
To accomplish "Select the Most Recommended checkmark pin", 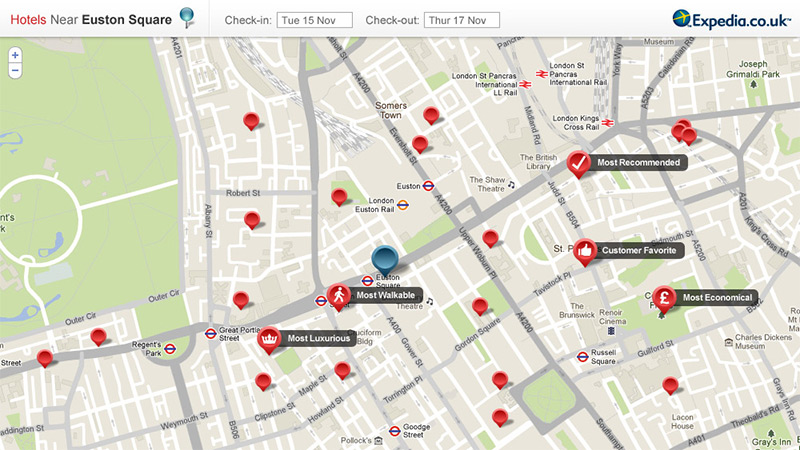I will (578, 164).
